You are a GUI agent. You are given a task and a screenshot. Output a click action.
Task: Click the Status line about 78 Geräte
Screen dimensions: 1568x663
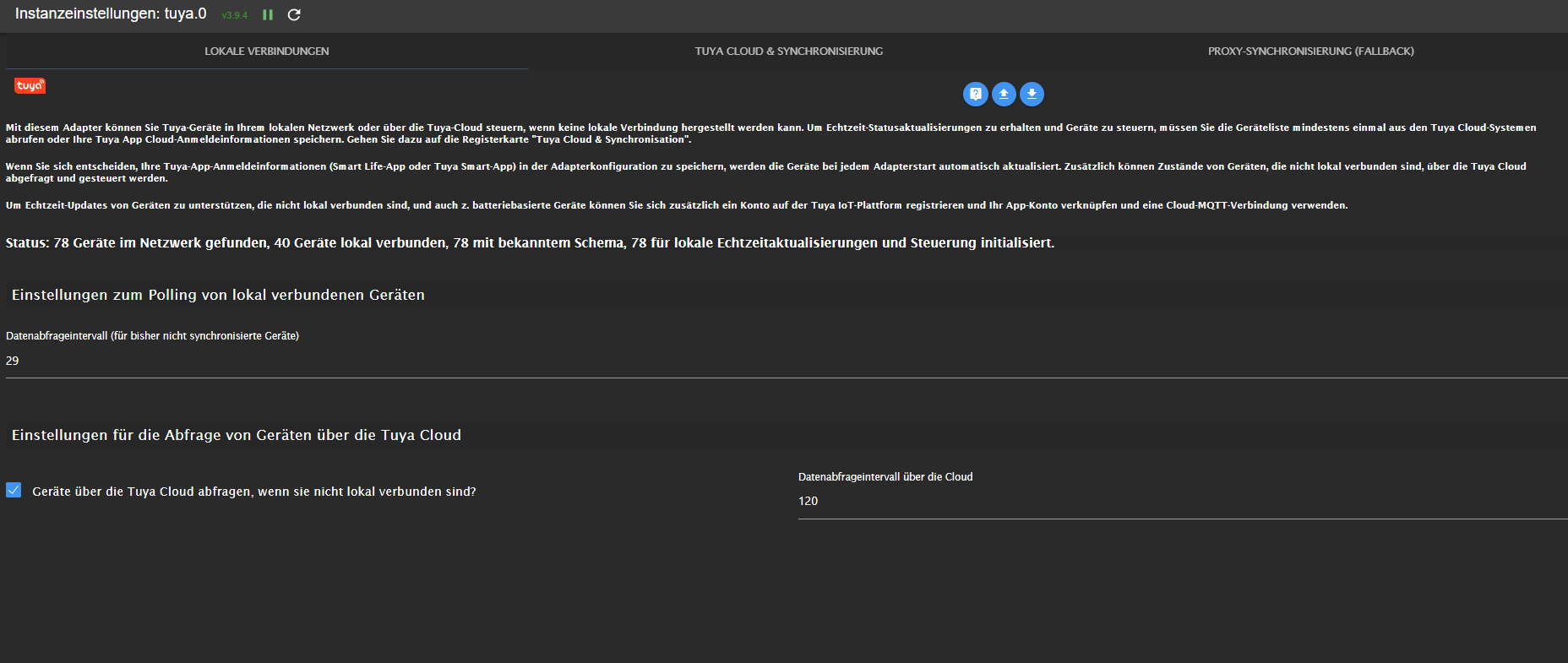coord(530,243)
